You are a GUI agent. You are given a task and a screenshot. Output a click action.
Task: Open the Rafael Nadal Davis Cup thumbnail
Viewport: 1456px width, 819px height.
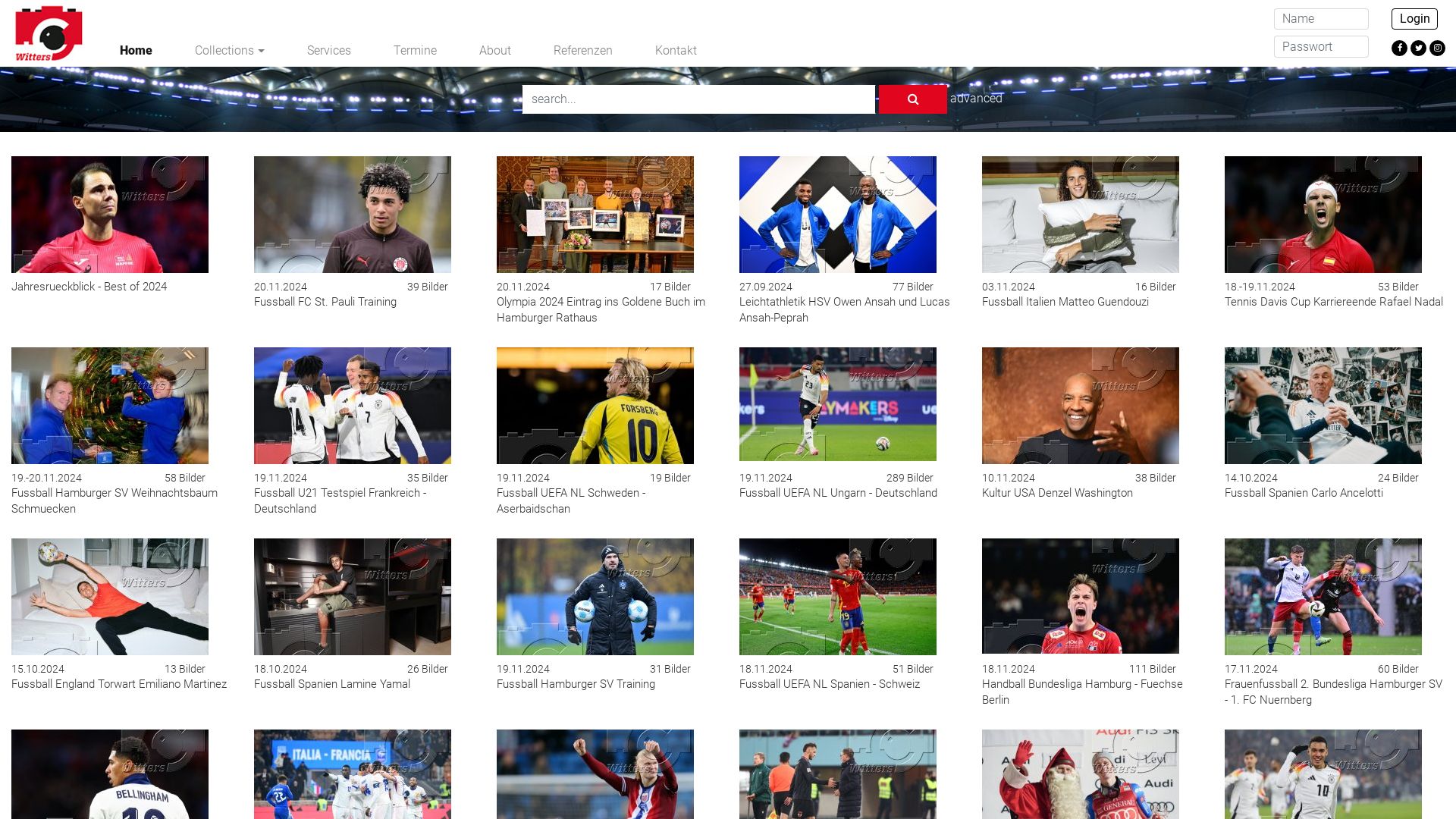click(1323, 215)
